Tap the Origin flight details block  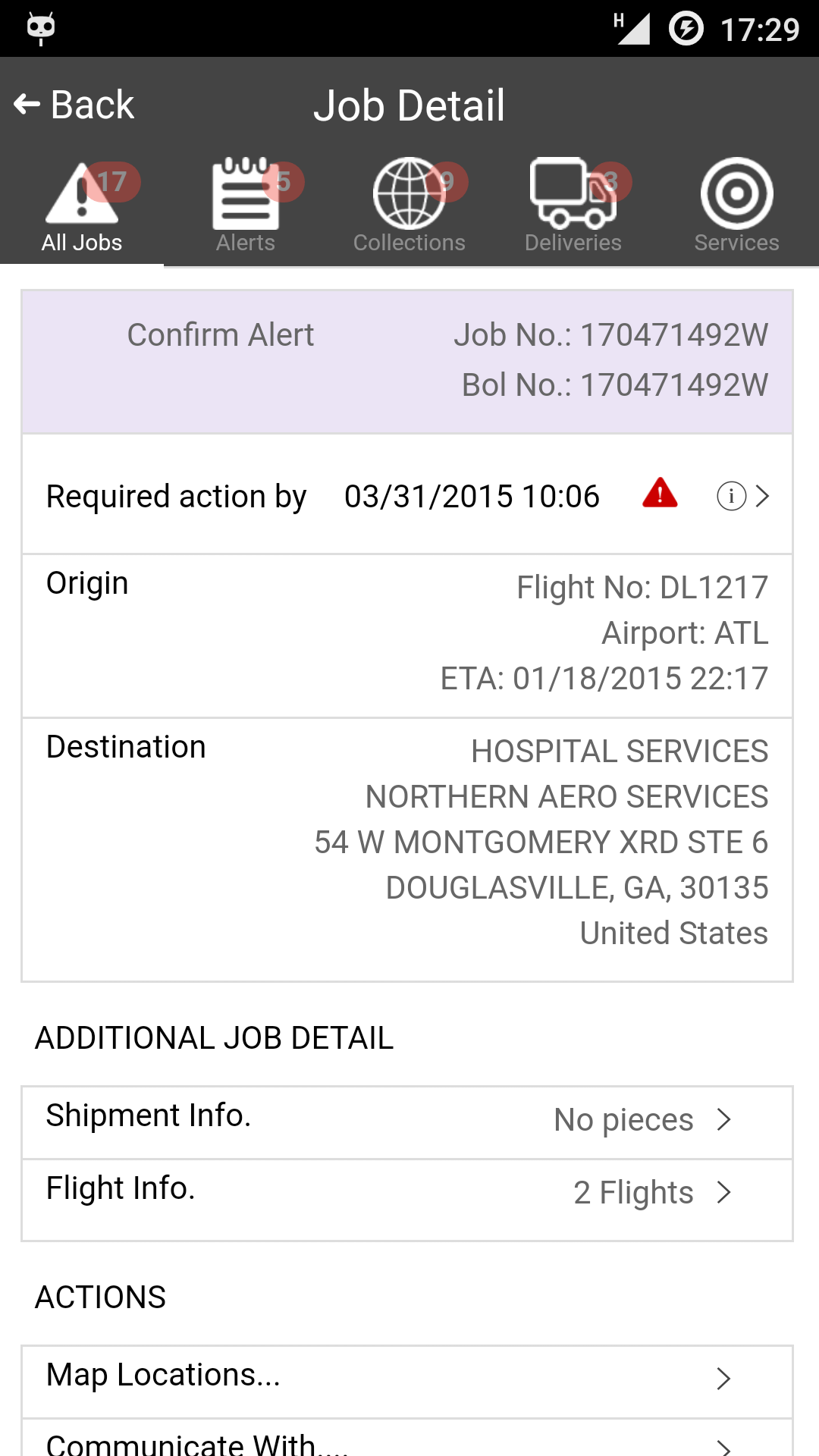tap(407, 635)
